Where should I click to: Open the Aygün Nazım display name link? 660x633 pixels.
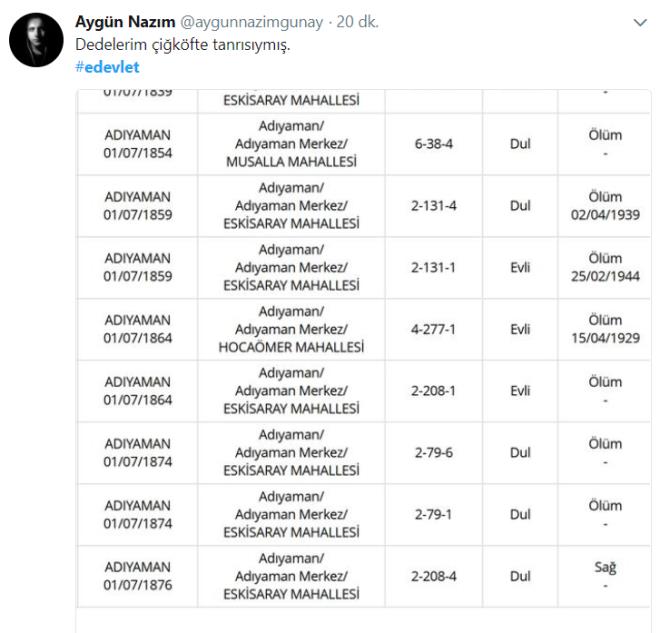point(126,22)
